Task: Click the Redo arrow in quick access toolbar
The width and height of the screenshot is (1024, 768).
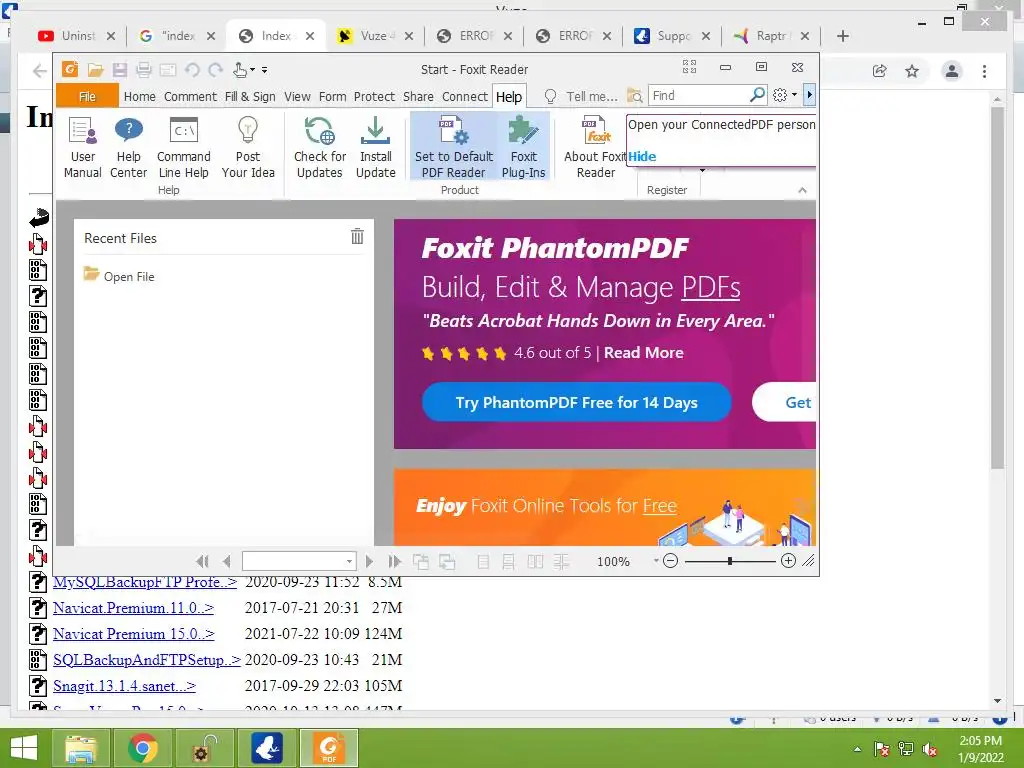Action: click(216, 69)
